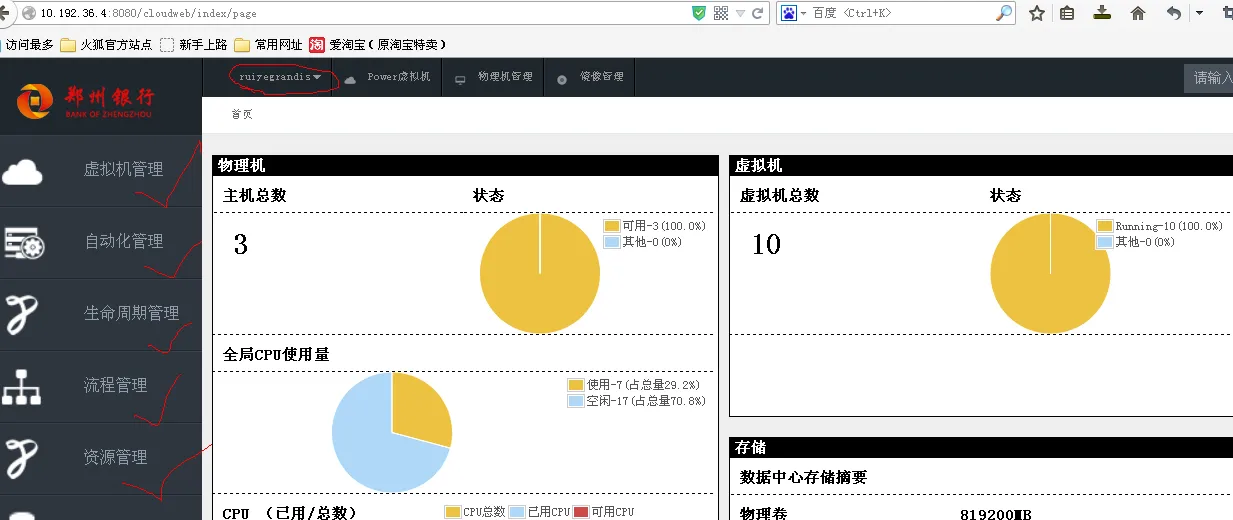
Task: Click the Baidu paw search engine icon
Action: point(789,13)
